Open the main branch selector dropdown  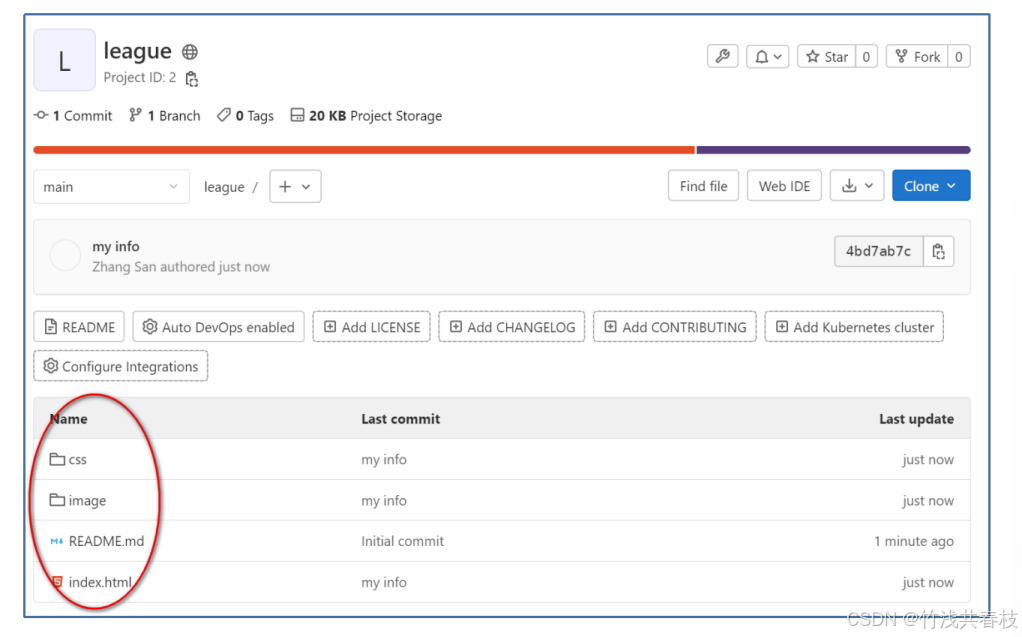(111, 187)
